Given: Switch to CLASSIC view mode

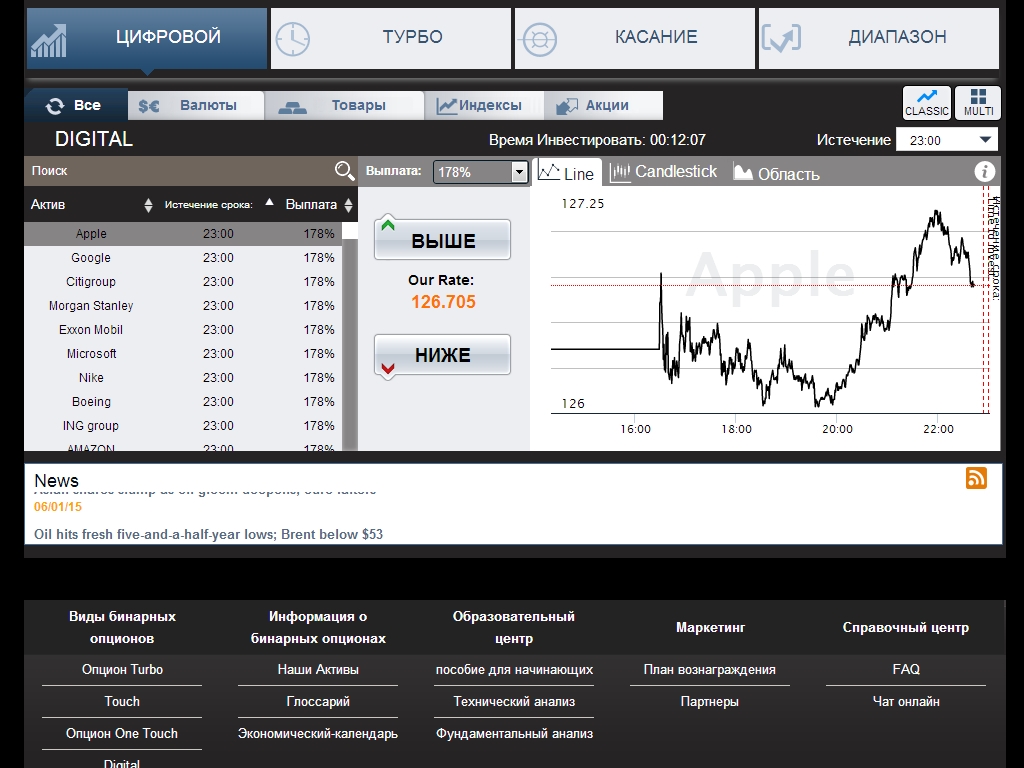Looking at the screenshot, I should [x=926, y=102].
